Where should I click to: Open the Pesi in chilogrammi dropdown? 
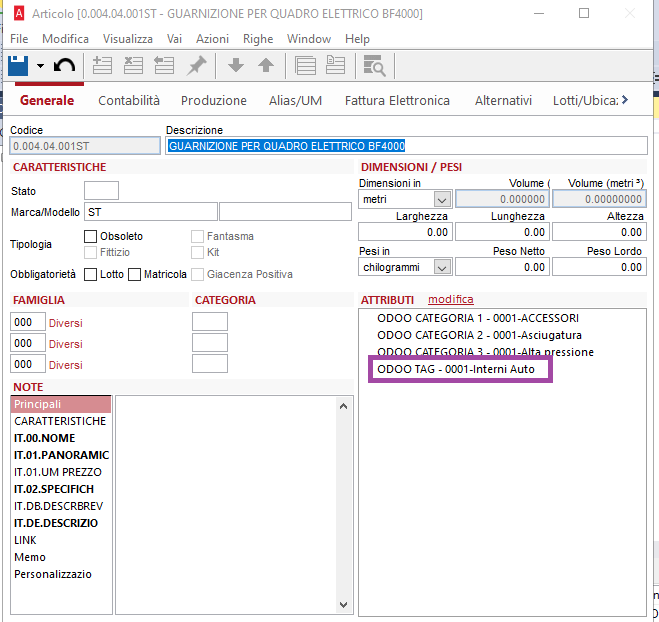pos(441,268)
